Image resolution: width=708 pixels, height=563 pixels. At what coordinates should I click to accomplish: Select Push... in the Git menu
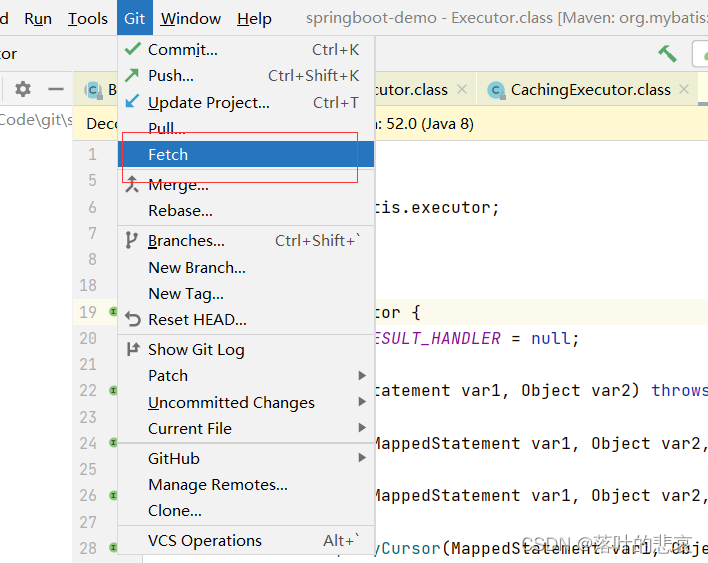(x=246, y=75)
